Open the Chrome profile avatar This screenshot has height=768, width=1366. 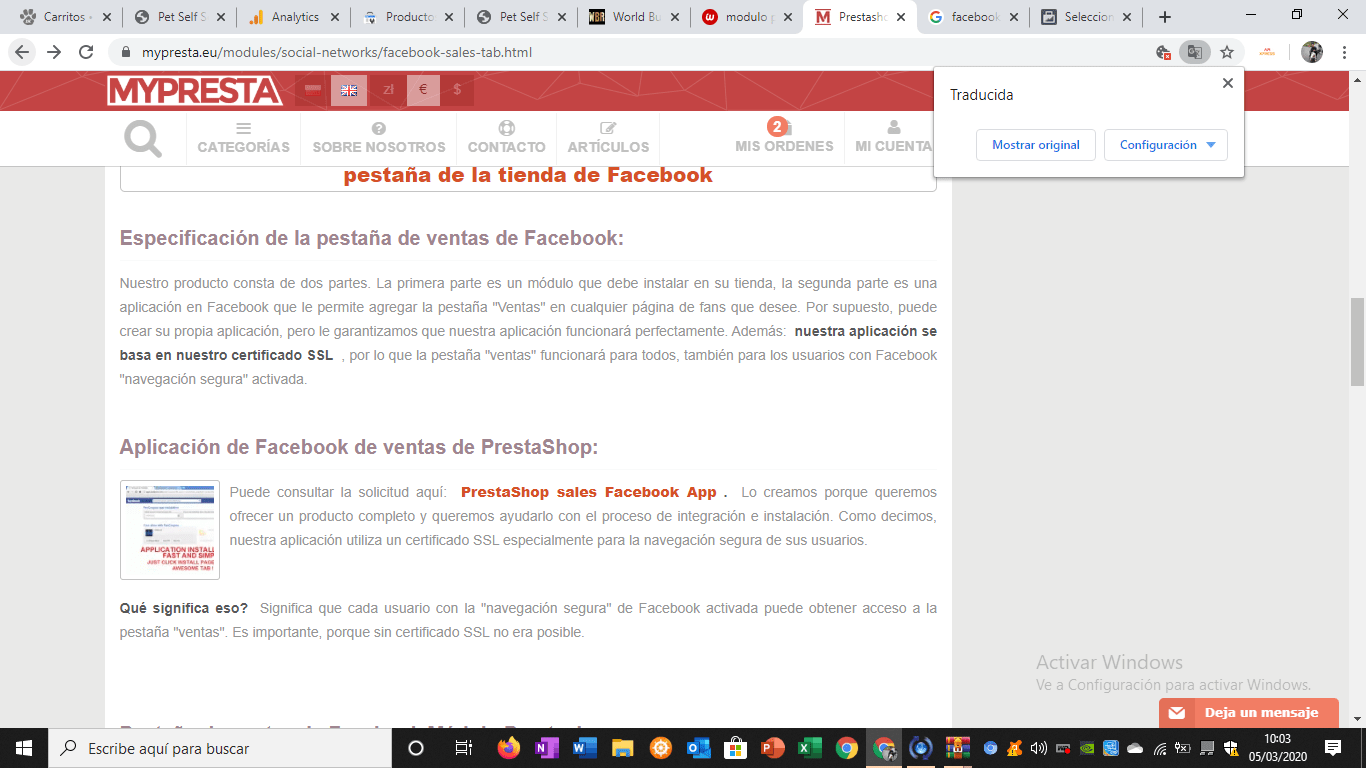[1312, 52]
